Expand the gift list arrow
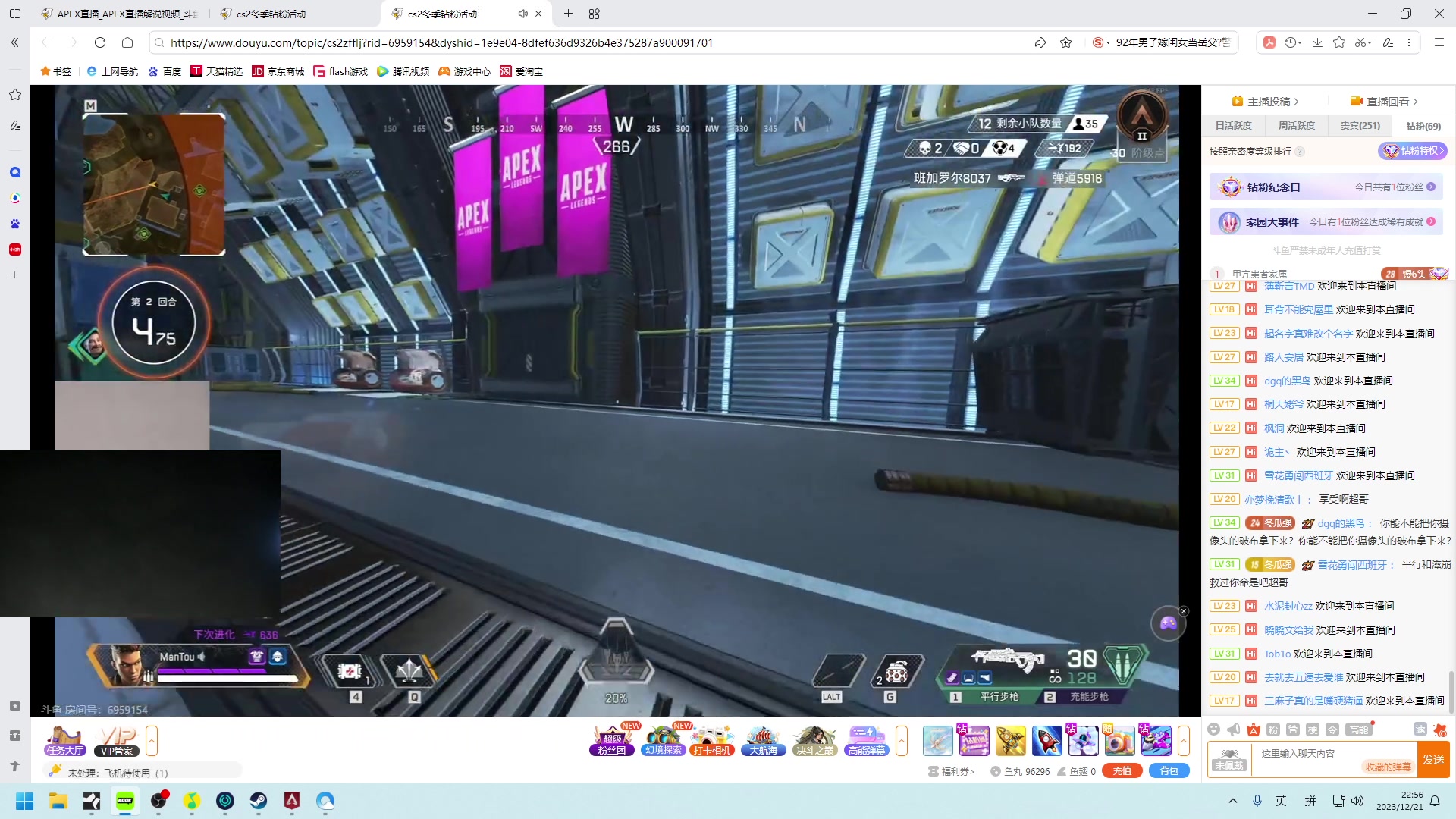The width and height of the screenshot is (1456, 819). tap(1184, 741)
